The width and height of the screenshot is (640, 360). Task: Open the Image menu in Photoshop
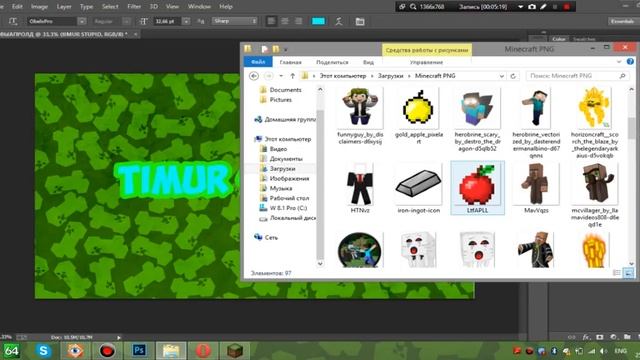[x=39, y=7]
